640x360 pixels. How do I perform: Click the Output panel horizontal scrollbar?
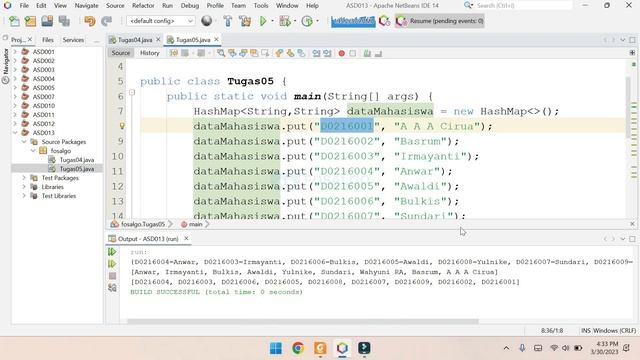(x=302, y=321)
